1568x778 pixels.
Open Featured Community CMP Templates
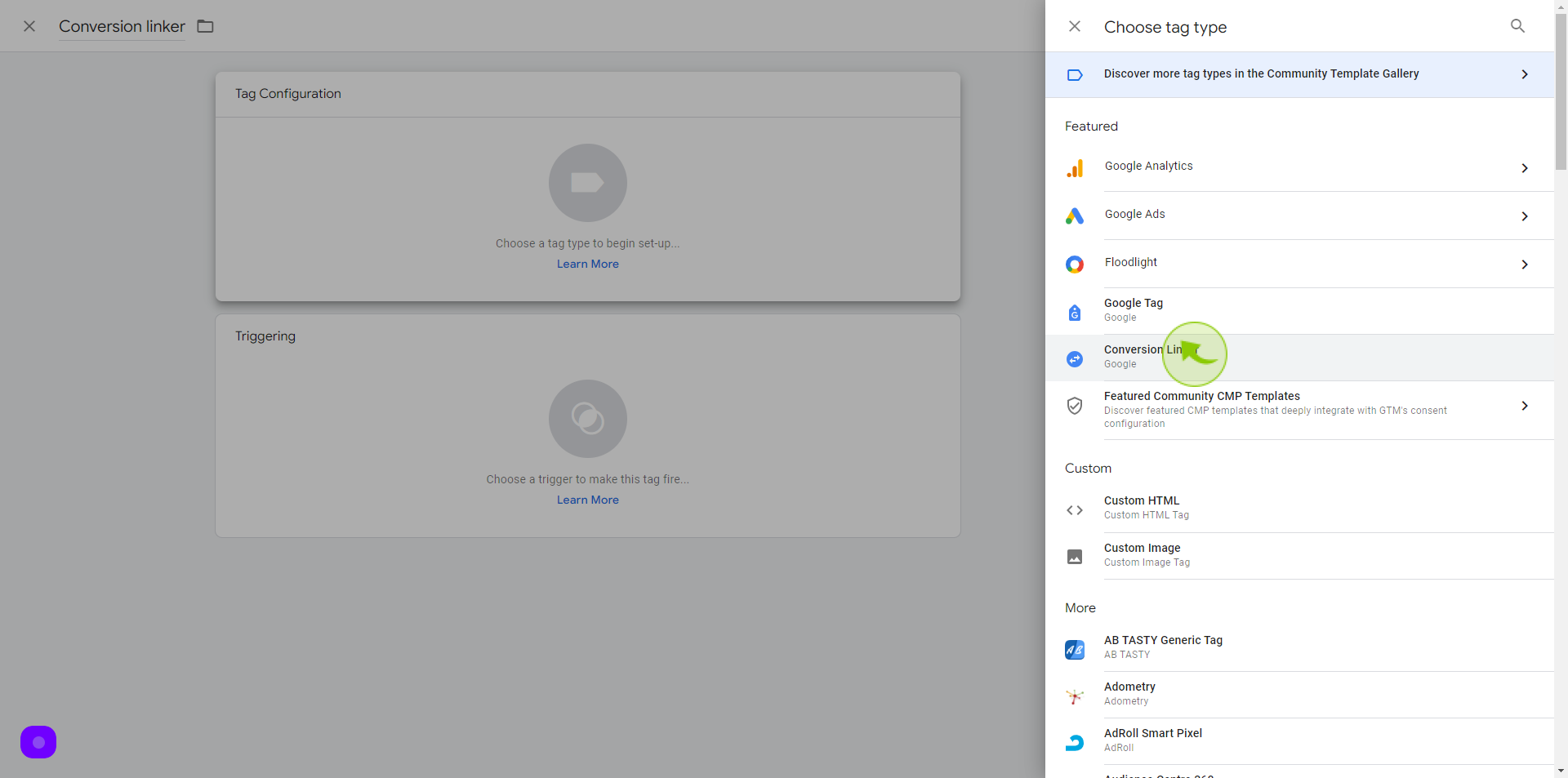1299,411
